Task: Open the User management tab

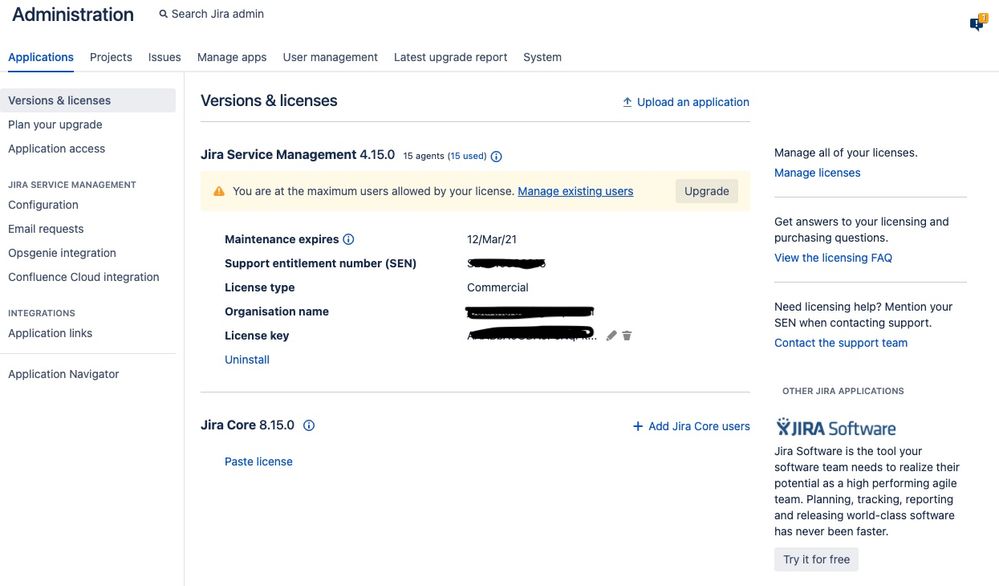Action: (330, 57)
